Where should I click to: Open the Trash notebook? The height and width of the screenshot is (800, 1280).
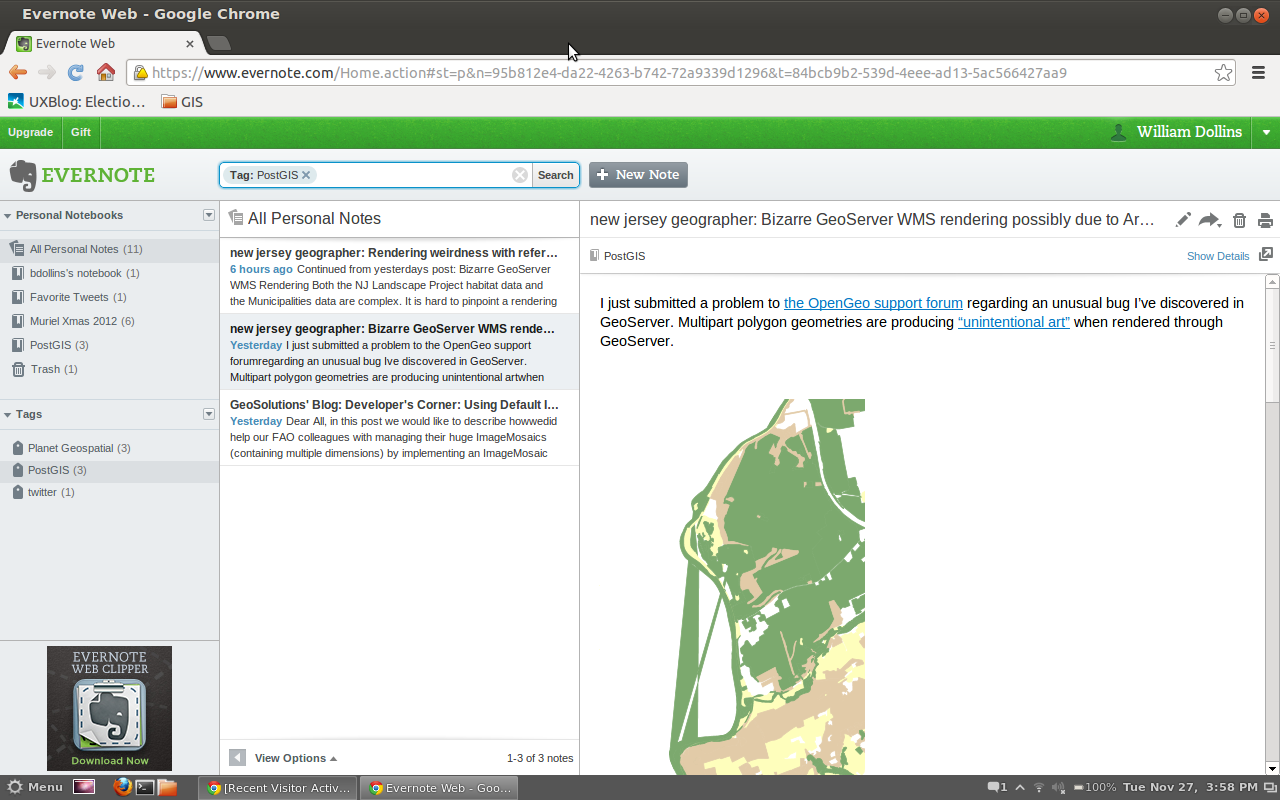click(x=109, y=369)
